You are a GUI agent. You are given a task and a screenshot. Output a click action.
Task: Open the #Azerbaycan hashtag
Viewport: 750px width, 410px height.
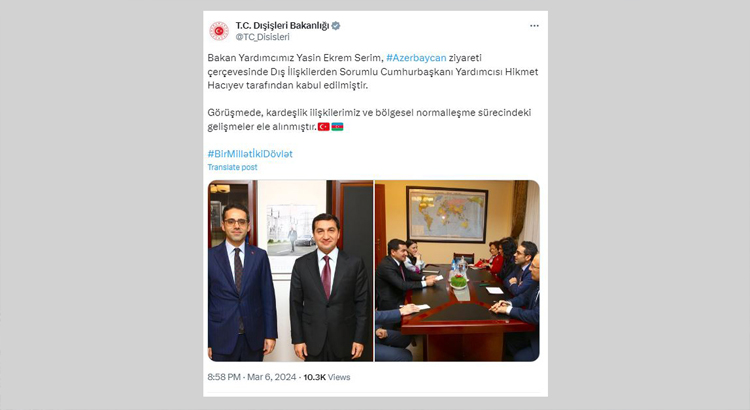pyautogui.click(x=416, y=58)
